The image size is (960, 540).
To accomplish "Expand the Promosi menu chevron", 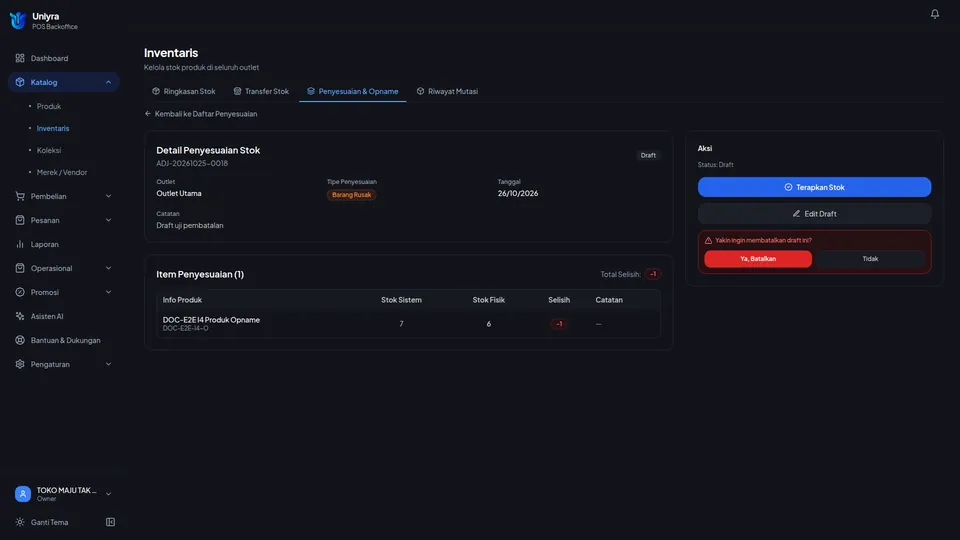I will 108,292.
